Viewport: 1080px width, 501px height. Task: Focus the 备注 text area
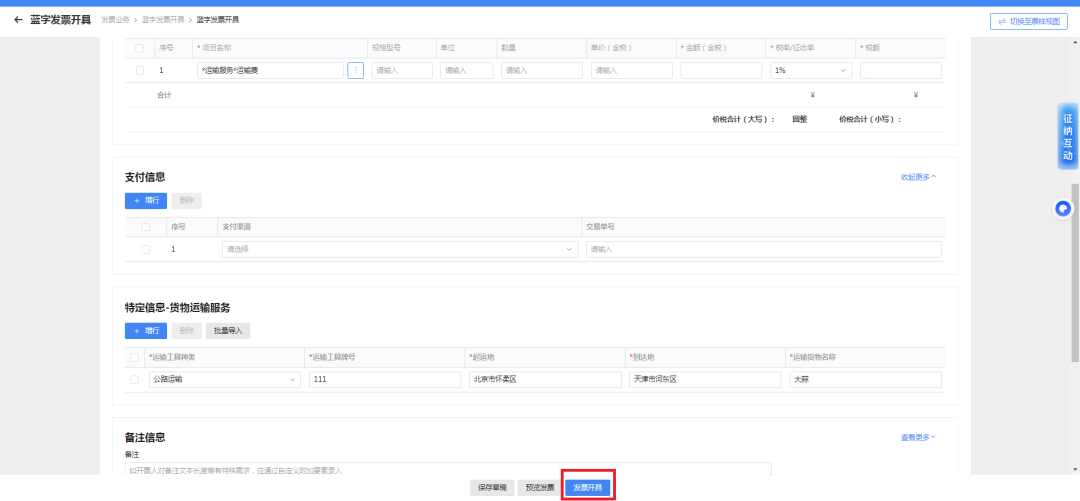448,469
